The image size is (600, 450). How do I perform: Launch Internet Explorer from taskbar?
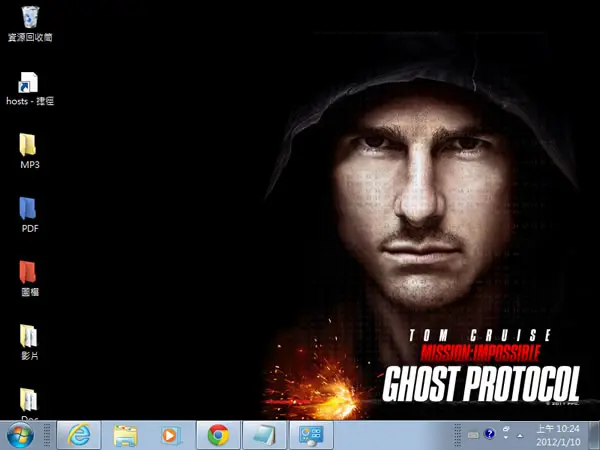[79, 435]
